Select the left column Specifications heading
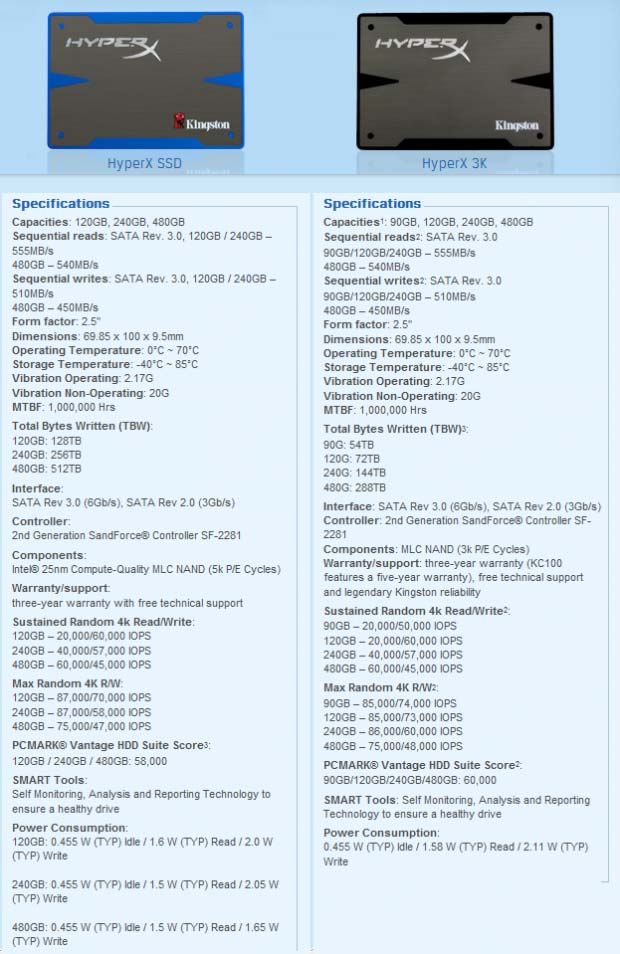 tap(61, 204)
